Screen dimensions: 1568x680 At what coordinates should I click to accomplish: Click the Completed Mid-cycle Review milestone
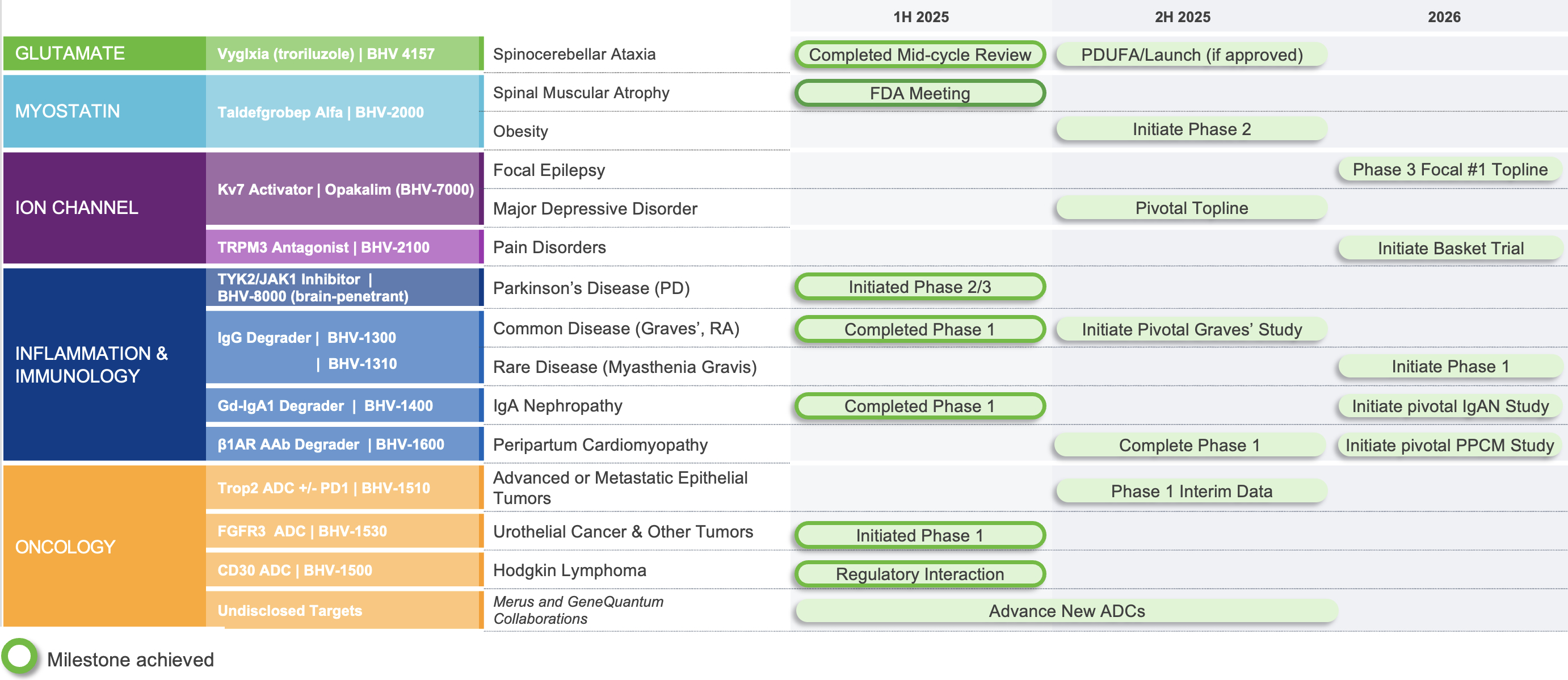tap(920, 55)
